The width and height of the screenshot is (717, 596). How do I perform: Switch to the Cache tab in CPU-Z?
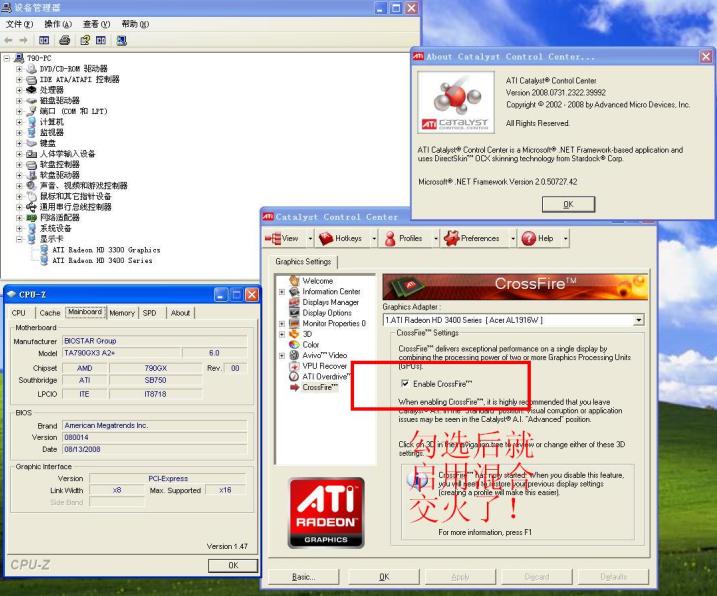tap(50, 313)
